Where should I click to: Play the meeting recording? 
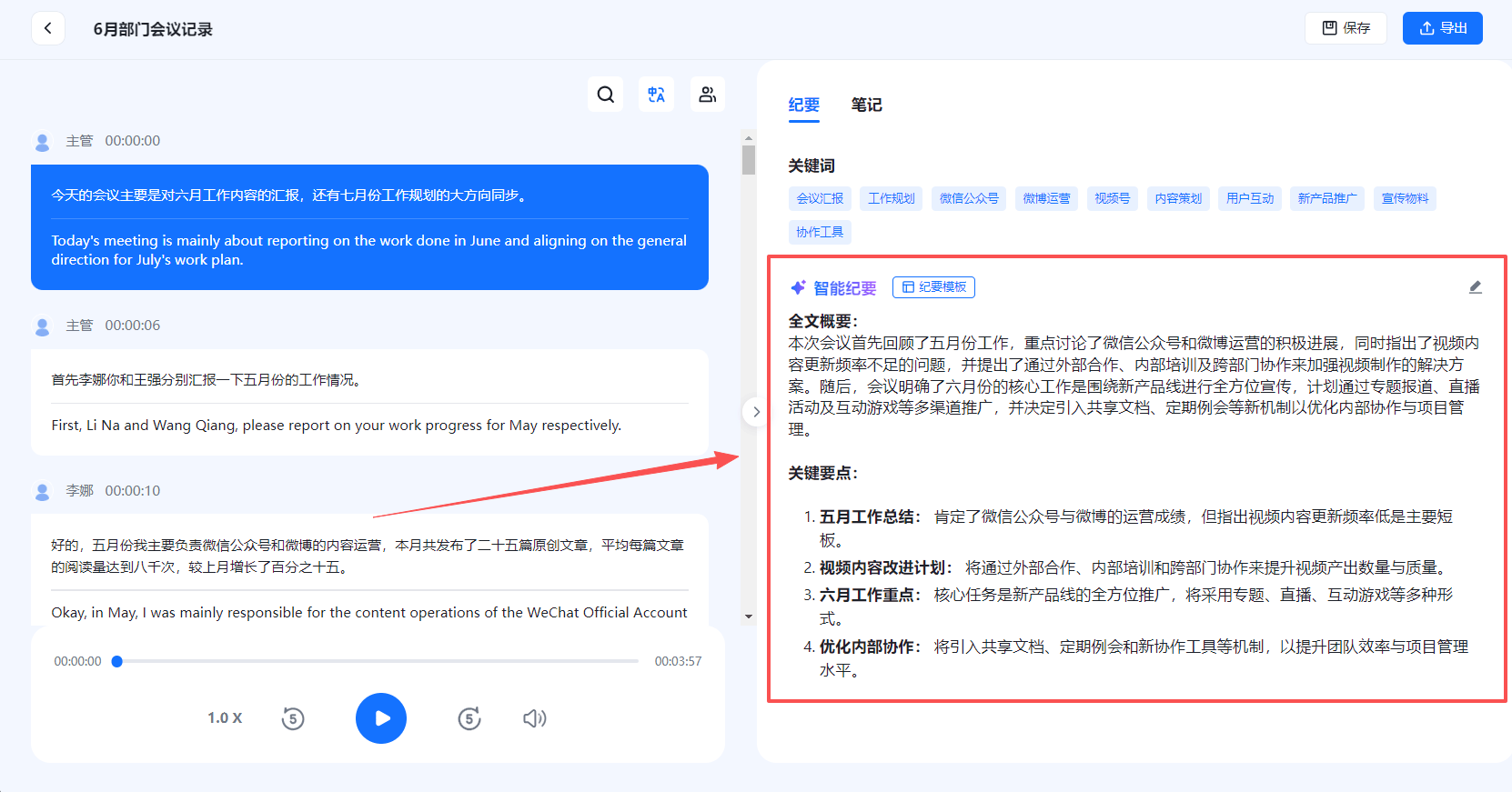pos(381,718)
